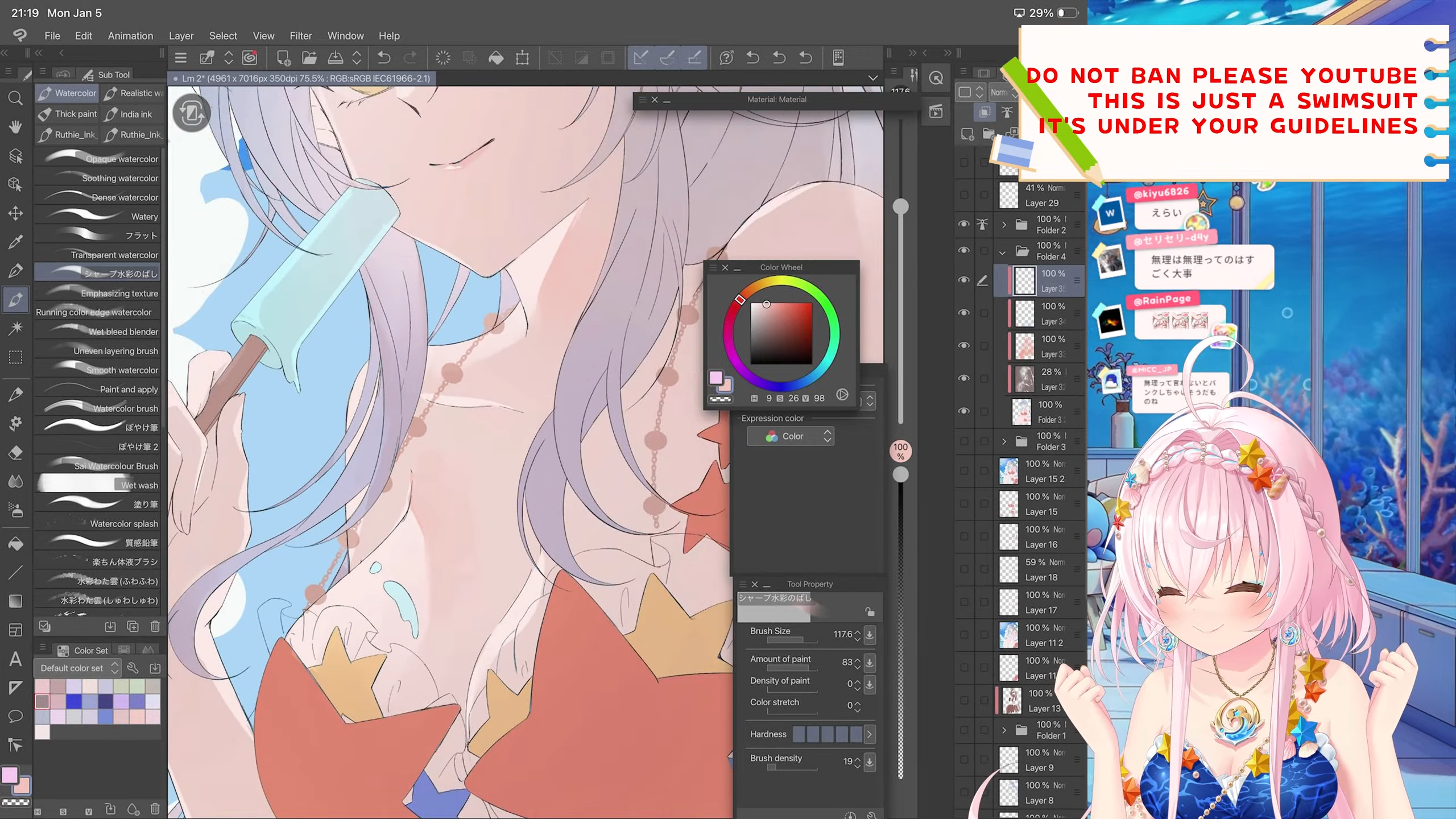Select the Eyedropper tool
The image size is (1456, 819).
15,242
